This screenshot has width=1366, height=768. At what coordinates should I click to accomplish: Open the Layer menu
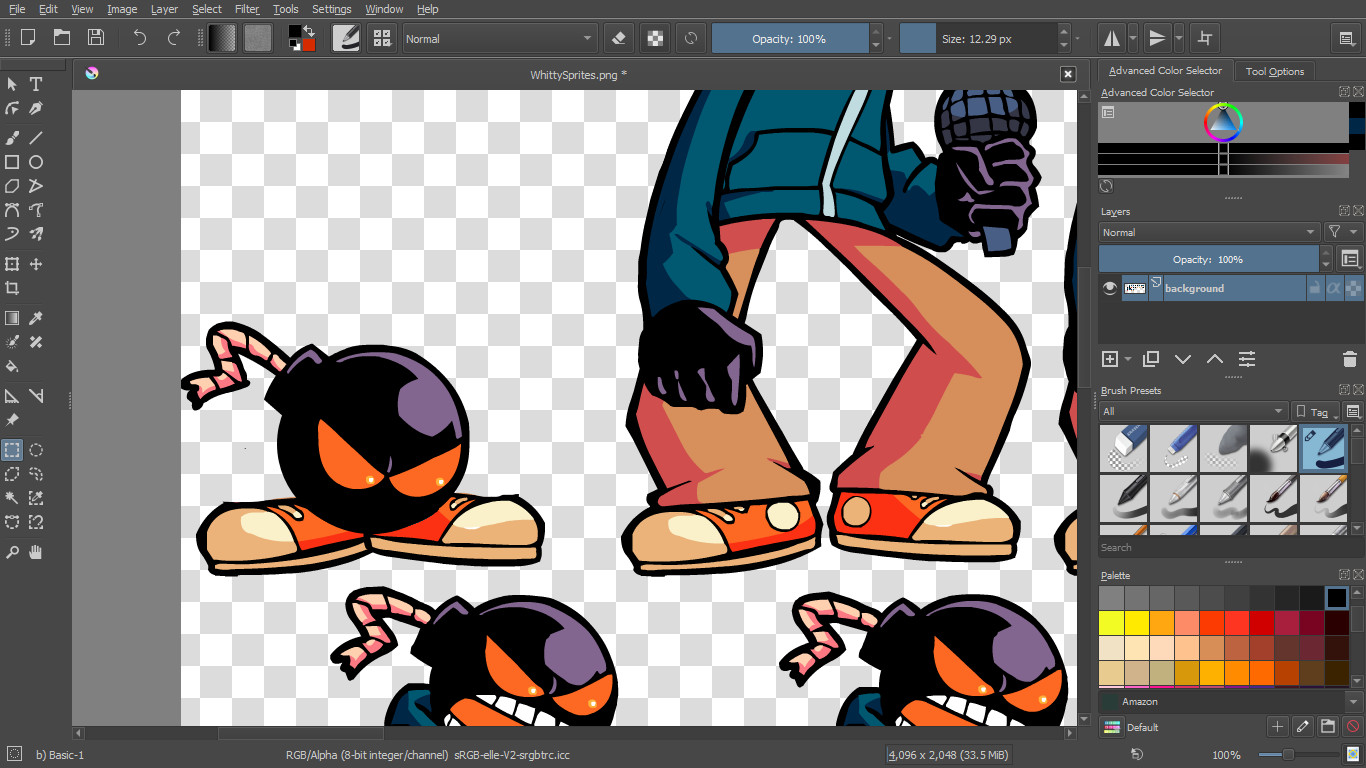coord(164,9)
